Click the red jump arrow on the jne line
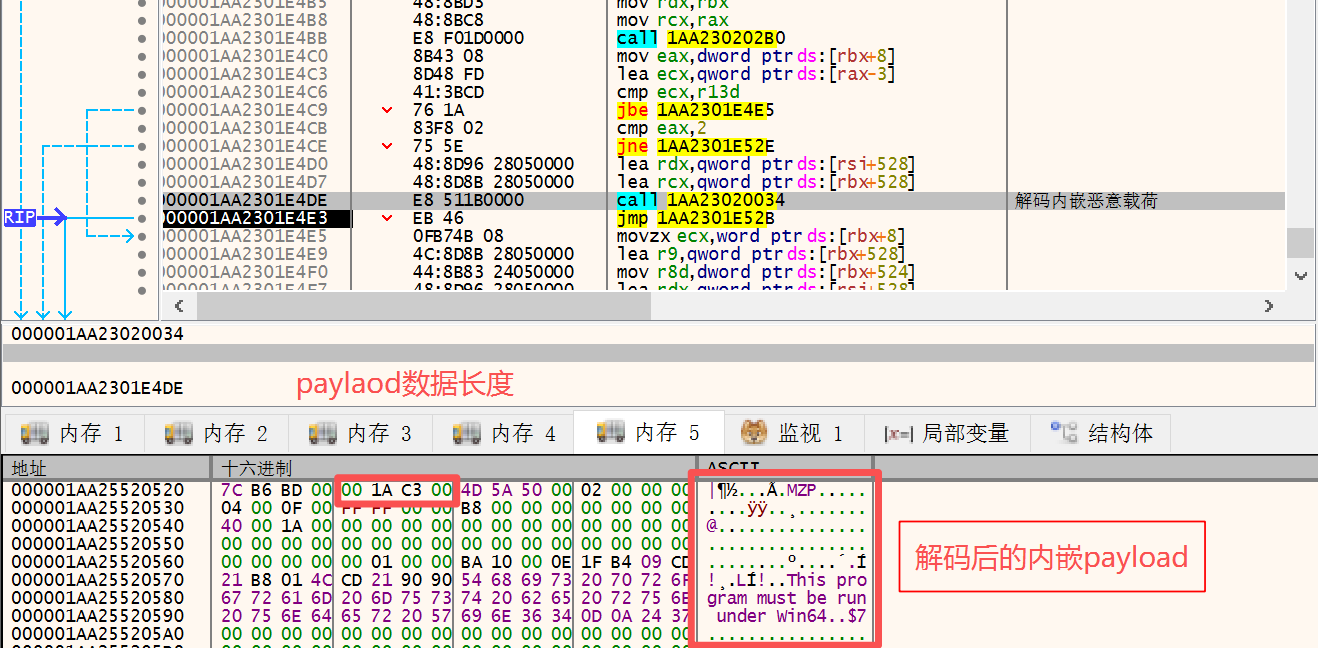The width and height of the screenshot is (1318, 648). (387, 146)
